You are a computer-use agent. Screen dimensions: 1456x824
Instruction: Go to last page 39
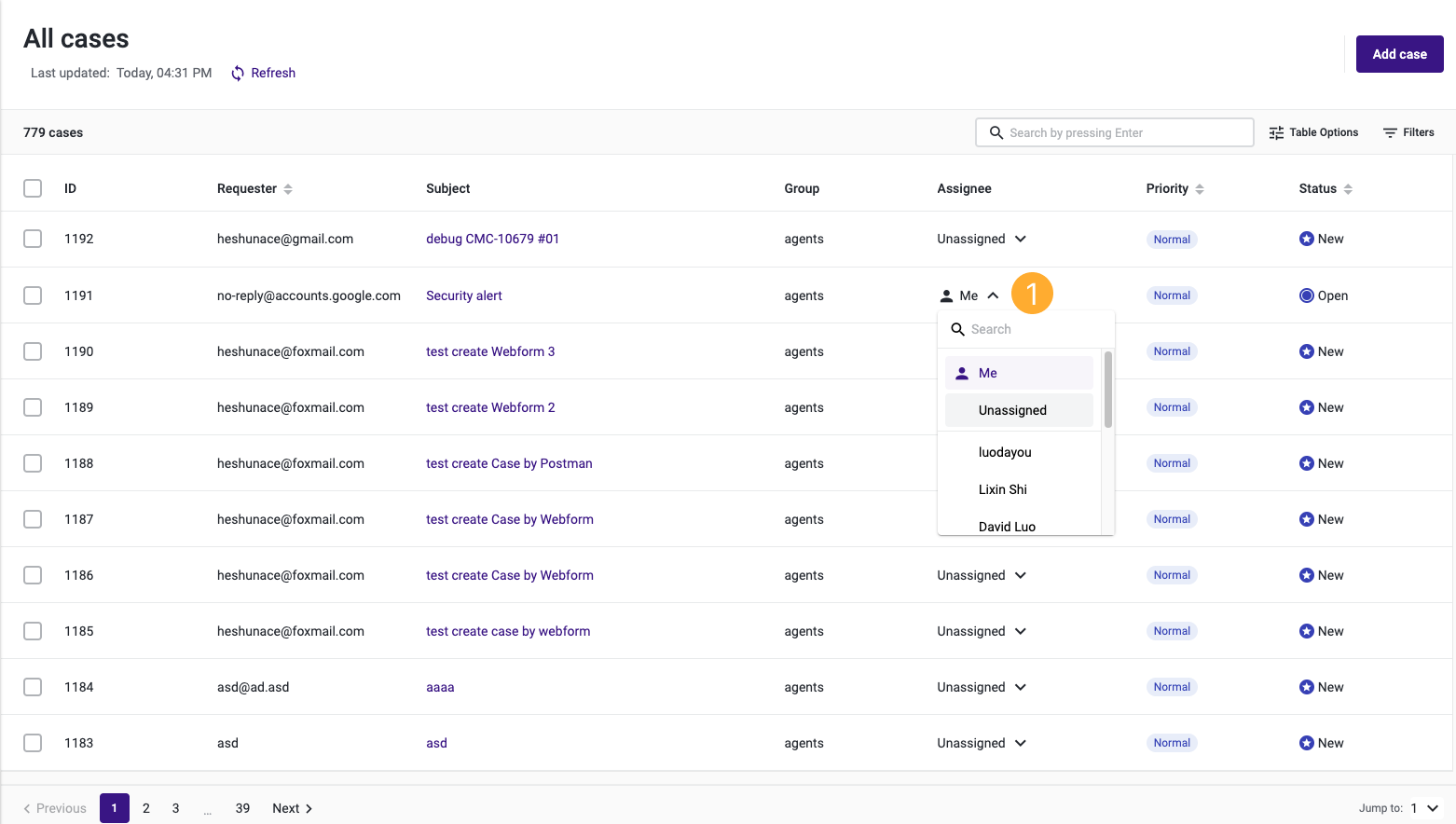(x=242, y=808)
